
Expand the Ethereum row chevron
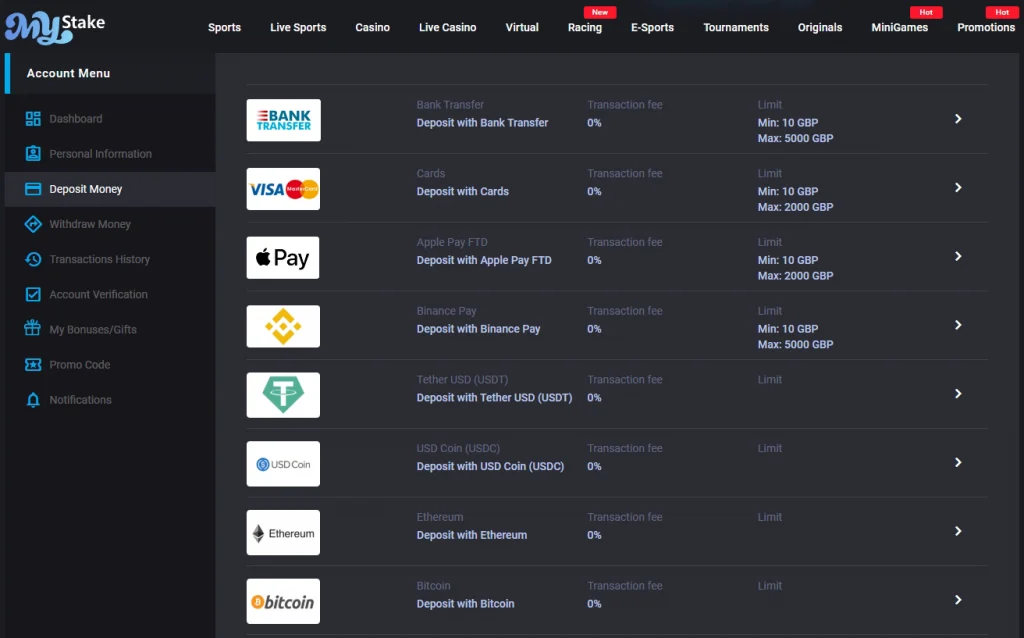[958, 531]
